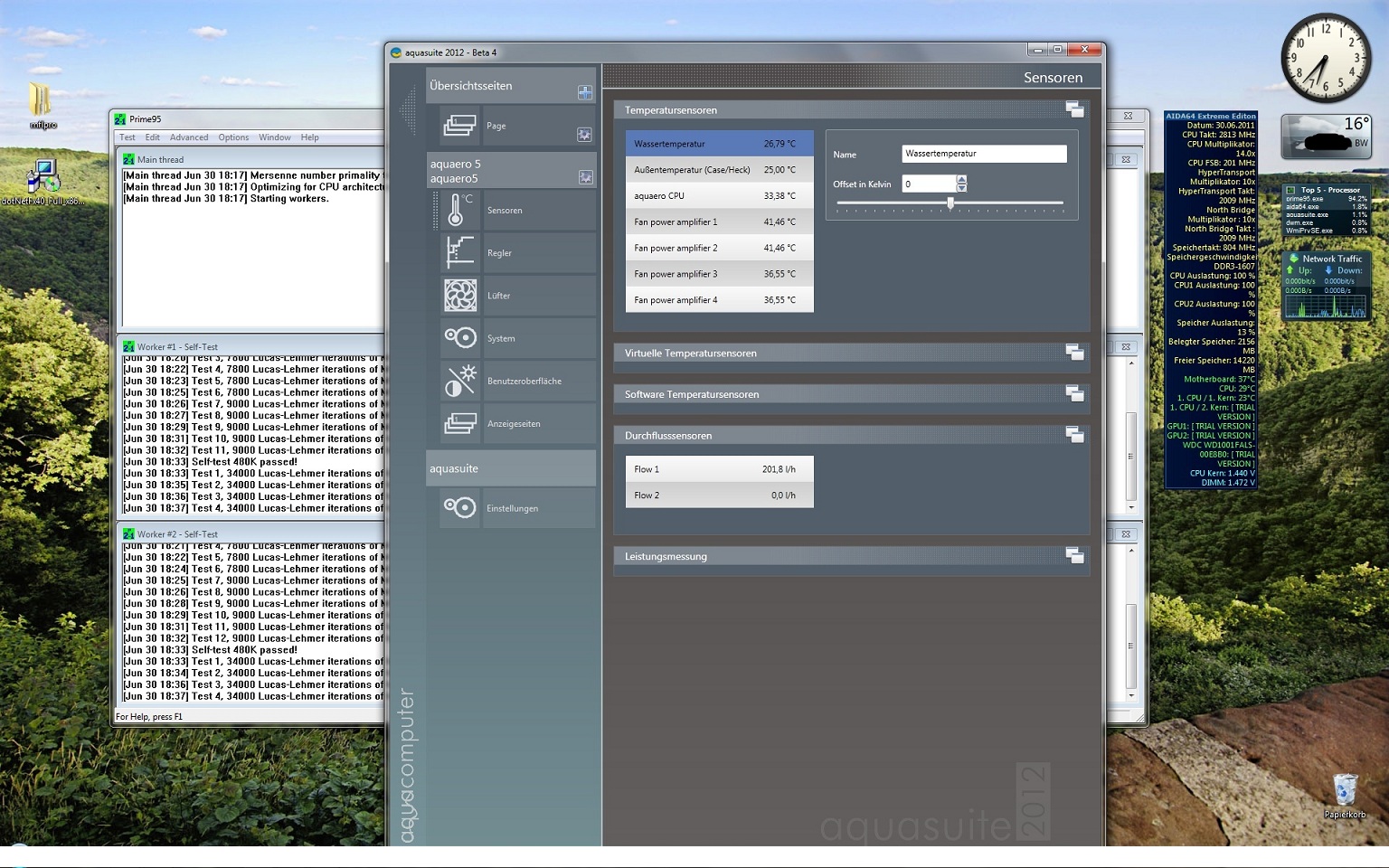This screenshot has width=1389, height=868.
Task: Click the "Übersichtsseiten" sidebar header
Action: click(x=511, y=85)
